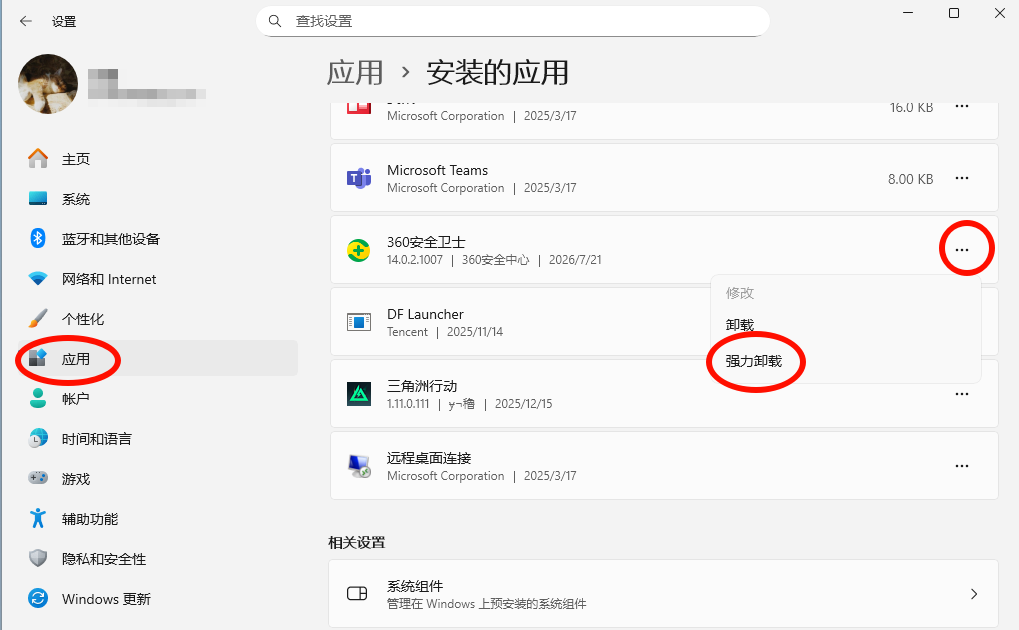Go back with the arrow icon

pyautogui.click(x=26, y=21)
